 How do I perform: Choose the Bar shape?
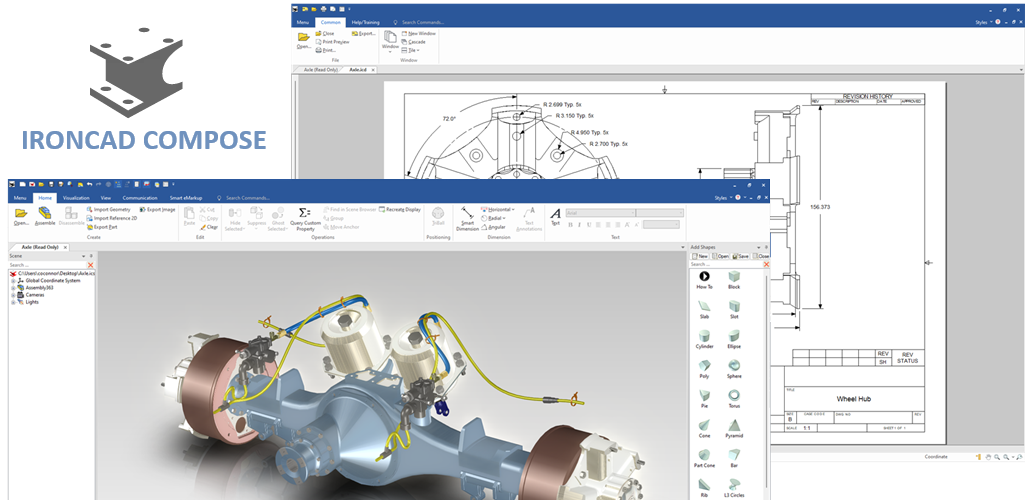(734, 458)
